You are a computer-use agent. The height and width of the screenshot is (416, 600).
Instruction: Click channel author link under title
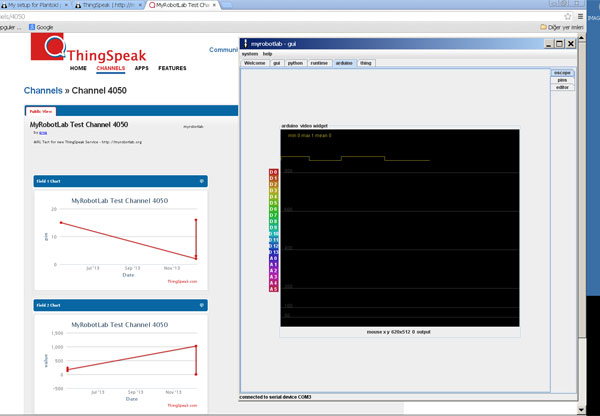[43, 133]
